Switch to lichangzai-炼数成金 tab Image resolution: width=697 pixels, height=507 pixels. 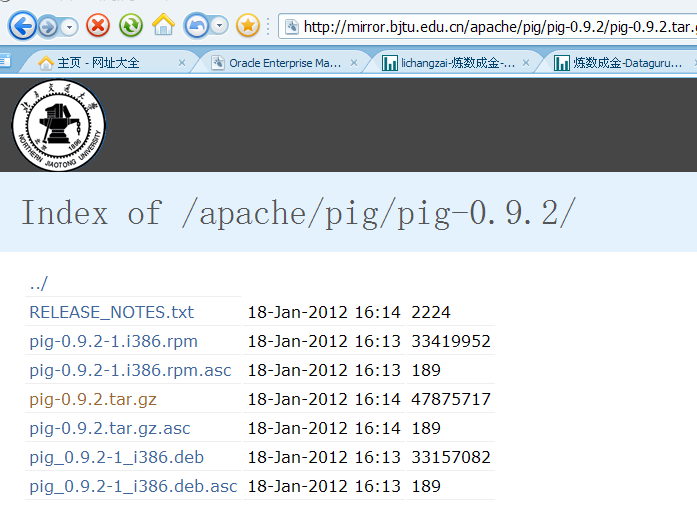click(458, 63)
